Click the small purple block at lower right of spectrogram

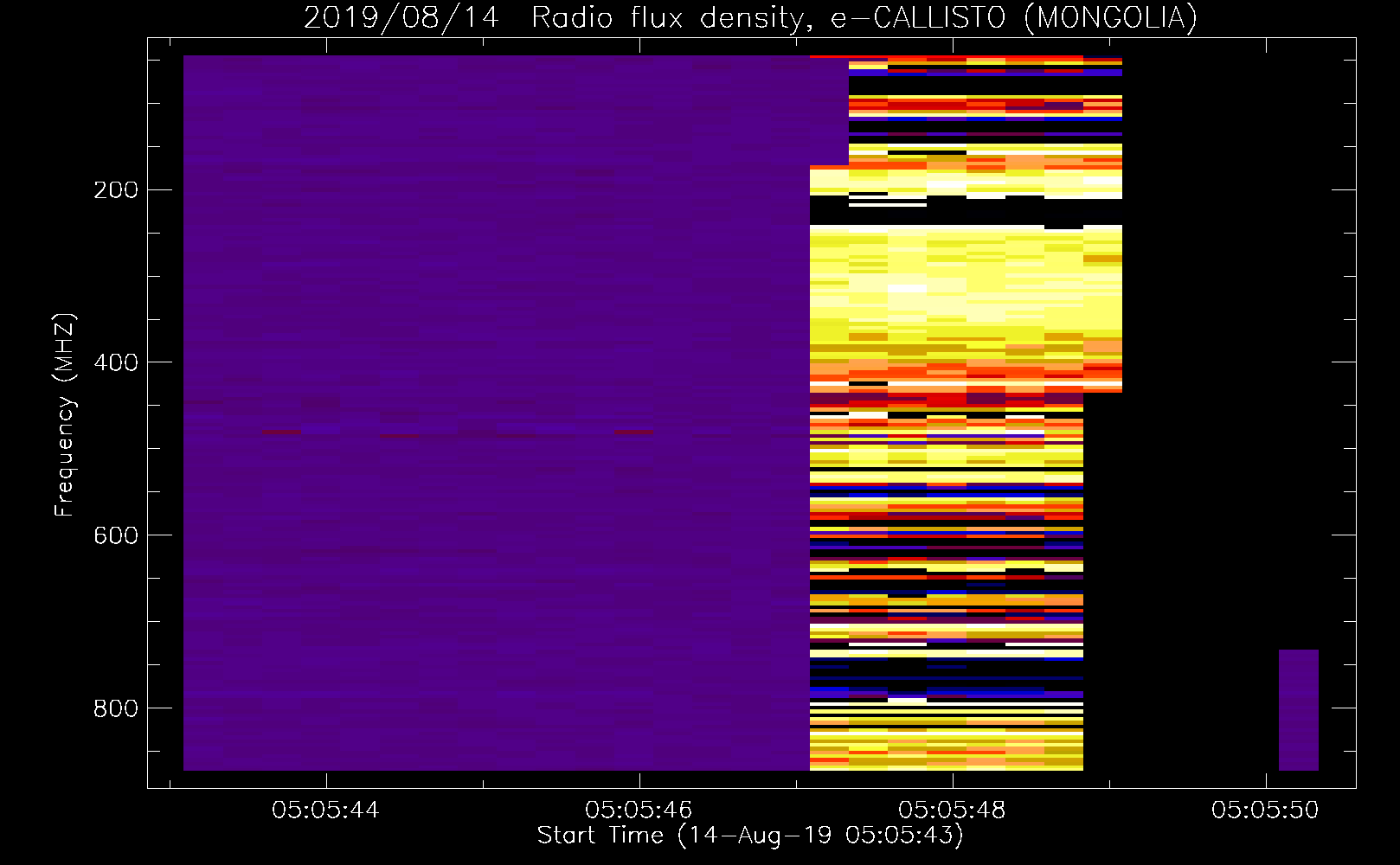click(1299, 710)
